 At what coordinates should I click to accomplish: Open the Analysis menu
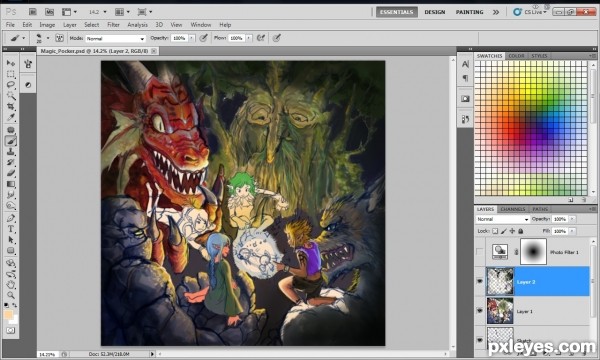pyautogui.click(x=137, y=24)
